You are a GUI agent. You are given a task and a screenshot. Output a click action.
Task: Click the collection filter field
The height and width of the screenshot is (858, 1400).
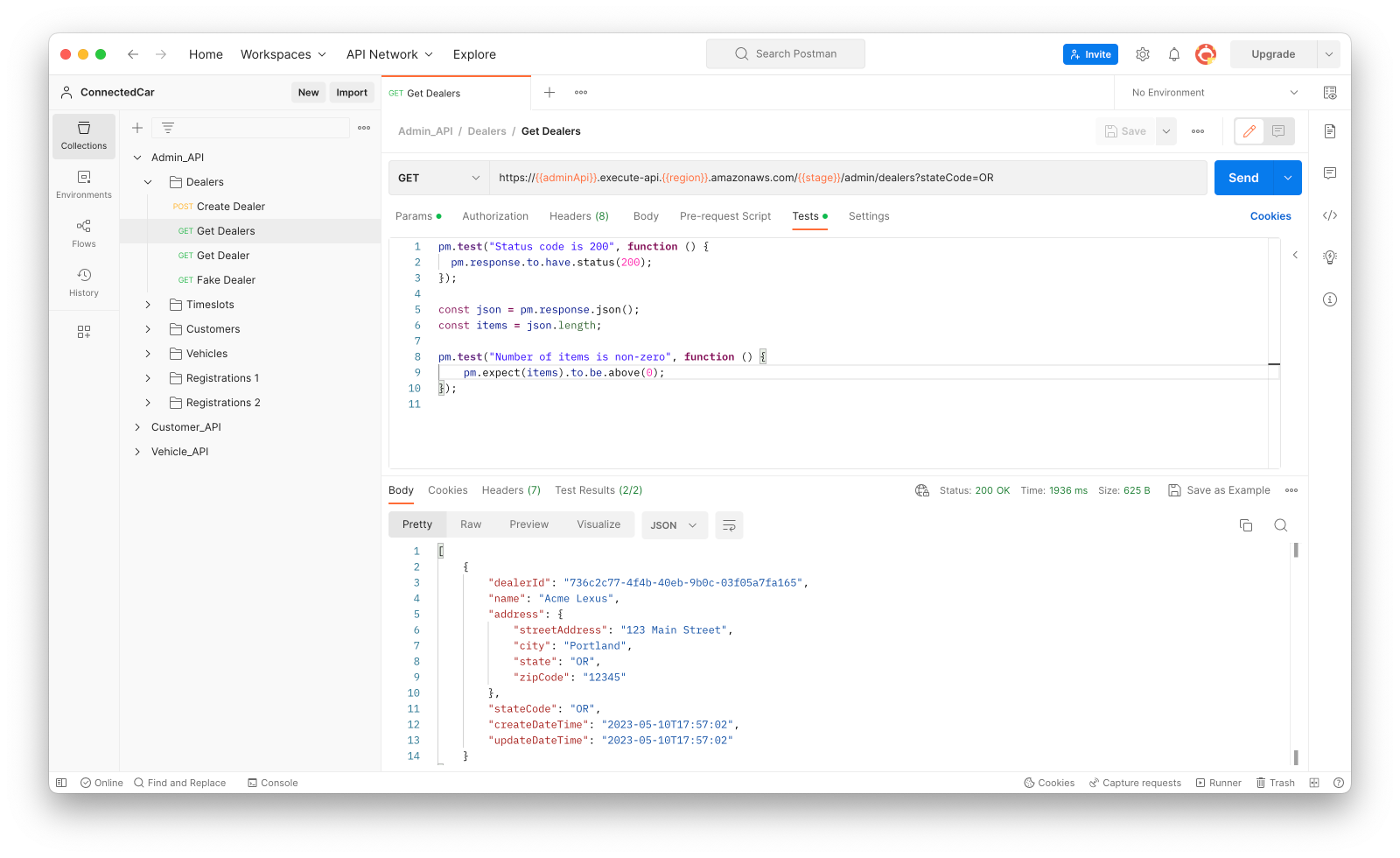(x=251, y=128)
